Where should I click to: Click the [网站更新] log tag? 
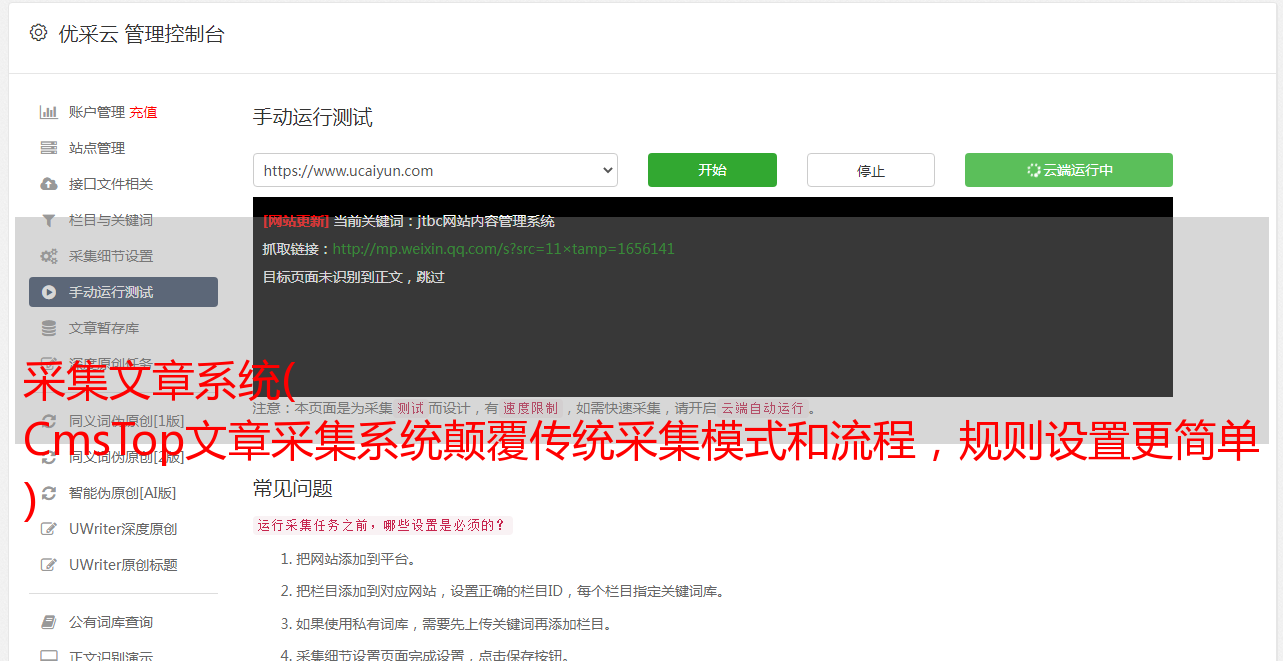pyautogui.click(x=296, y=221)
